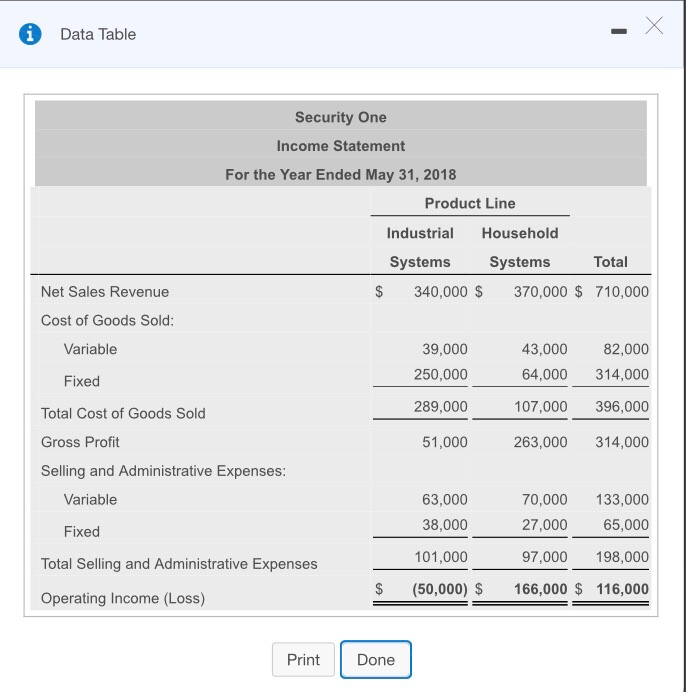Click the Gross Profit row label
Viewport: 686px width, 692px height.
(x=80, y=442)
